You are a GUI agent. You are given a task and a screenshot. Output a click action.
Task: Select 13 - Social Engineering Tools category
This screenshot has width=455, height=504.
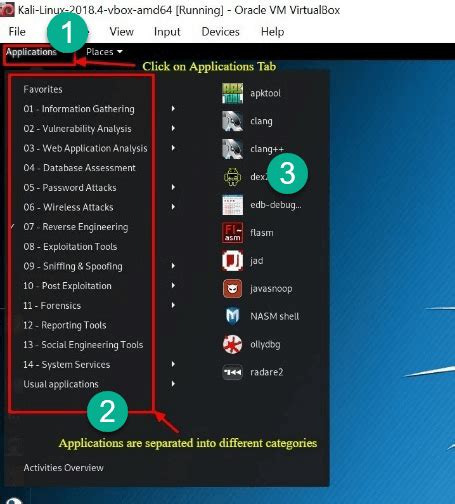coord(83,345)
